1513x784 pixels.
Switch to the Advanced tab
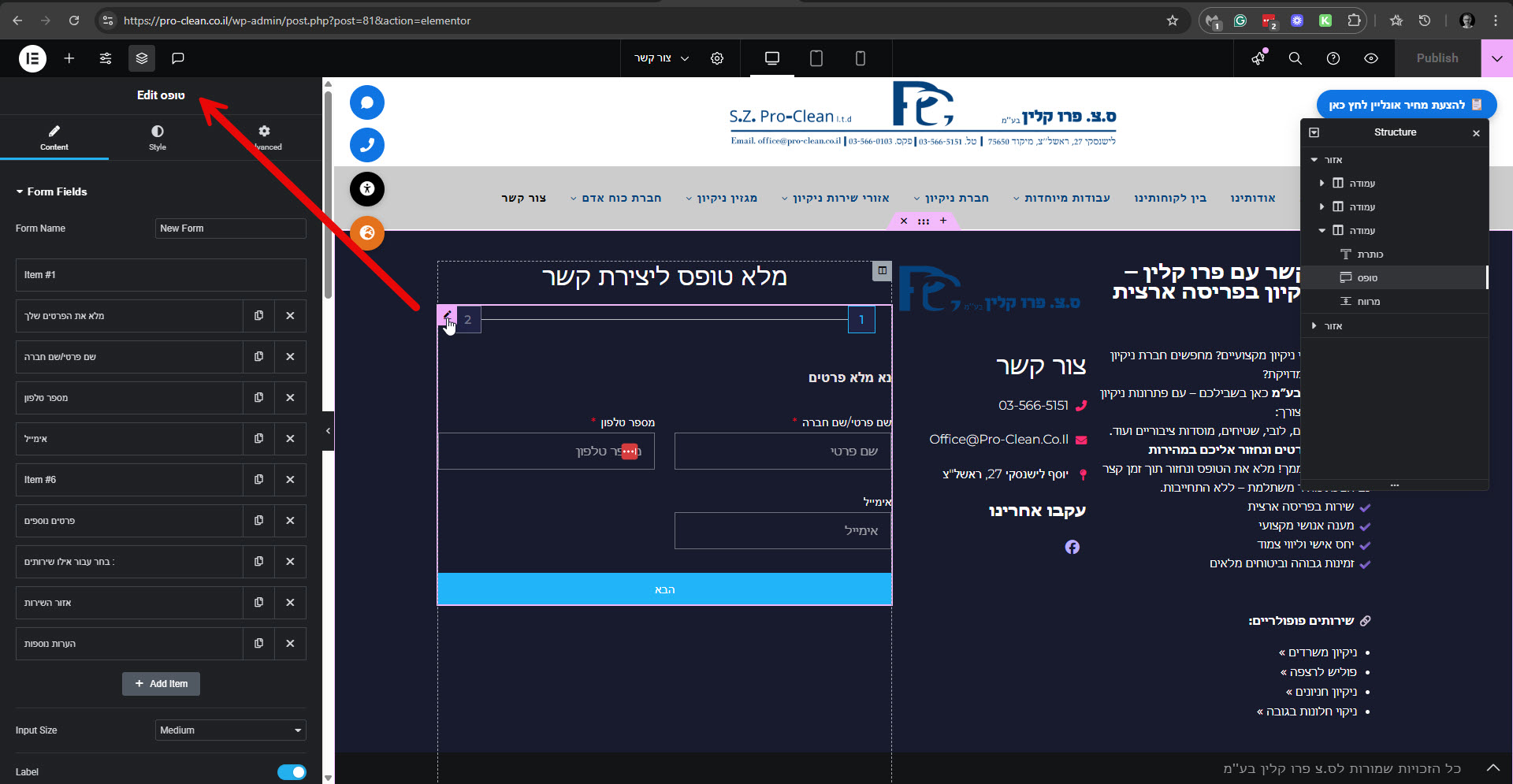pos(265,137)
